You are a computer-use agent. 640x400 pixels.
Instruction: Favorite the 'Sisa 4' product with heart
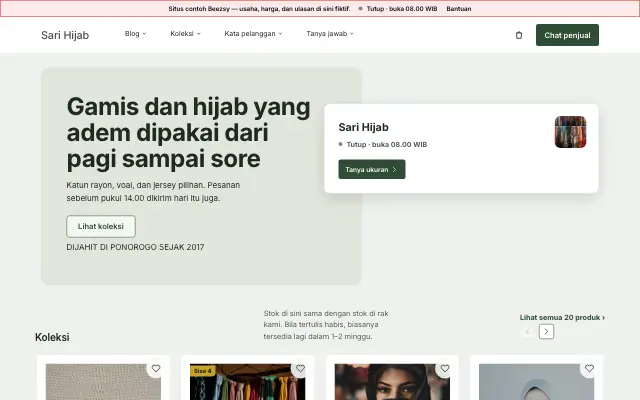(300, 369)
